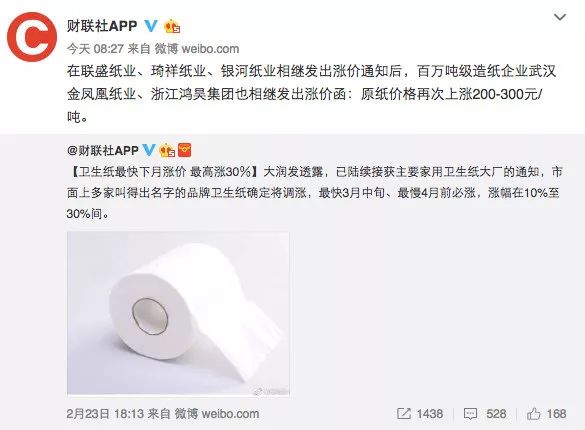
Task: Open the toilet paper roll image
Action: click(178, 313)
